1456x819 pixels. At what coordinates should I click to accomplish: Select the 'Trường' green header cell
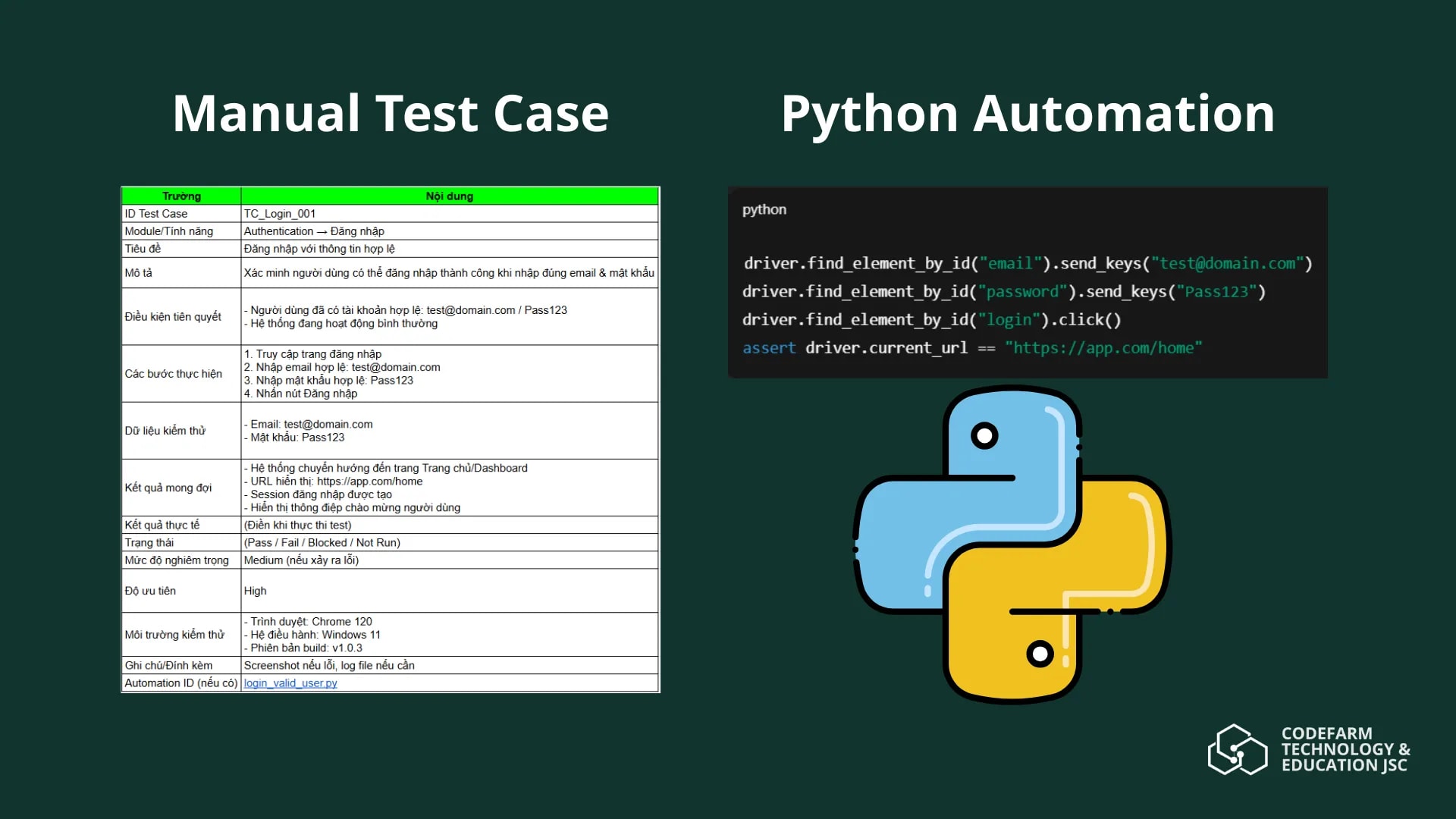[x=181, y=196]
